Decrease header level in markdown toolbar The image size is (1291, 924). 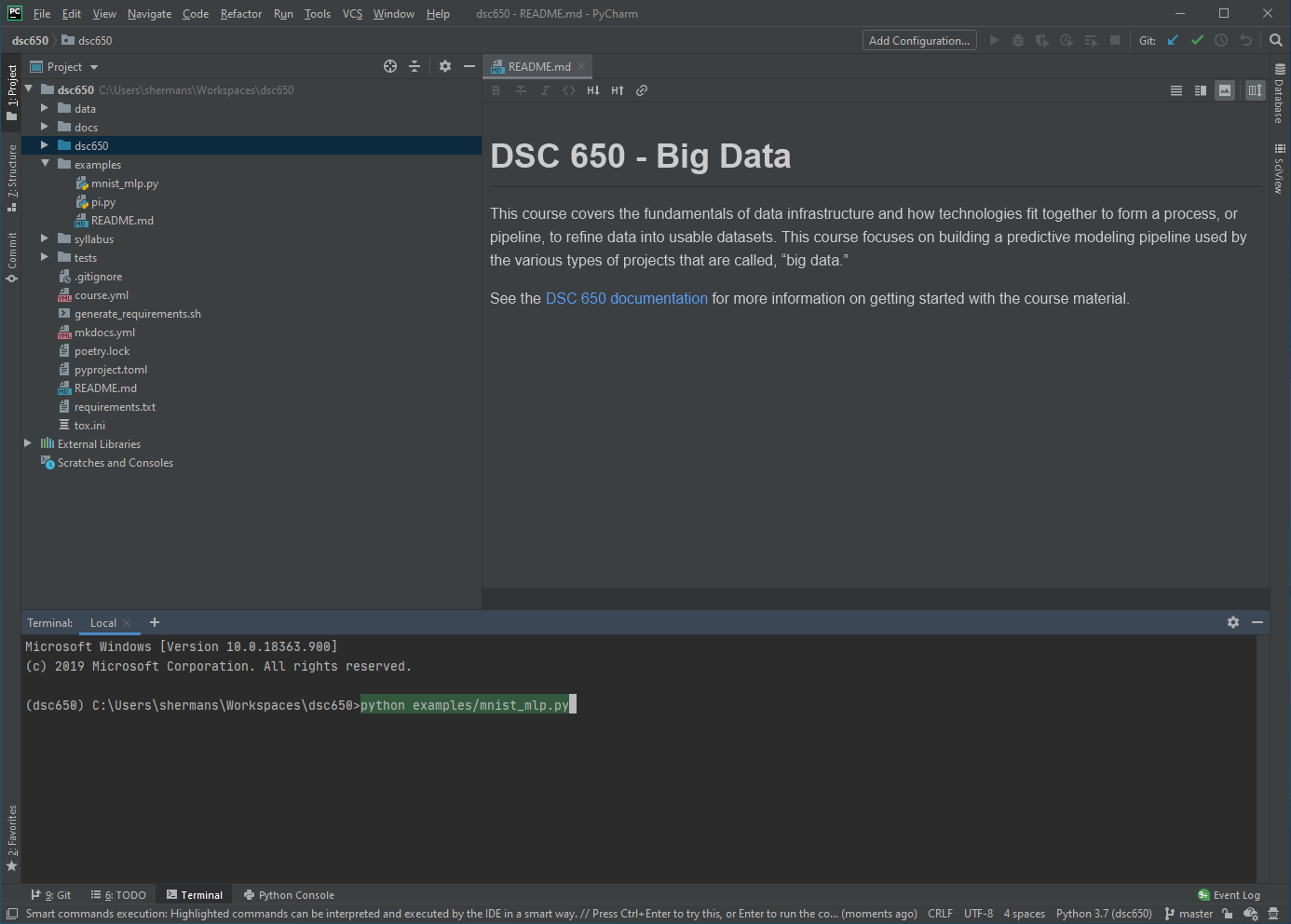tap(593, 90)
